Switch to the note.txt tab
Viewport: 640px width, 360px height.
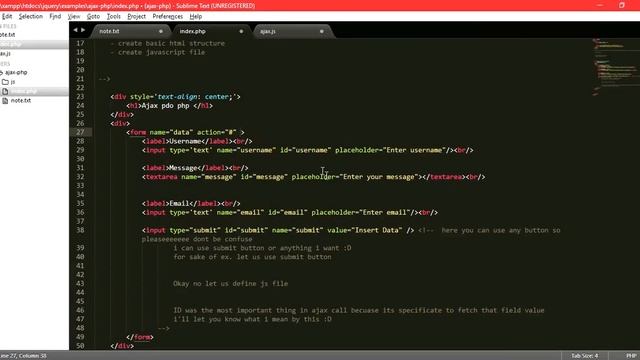pos(130,31)
